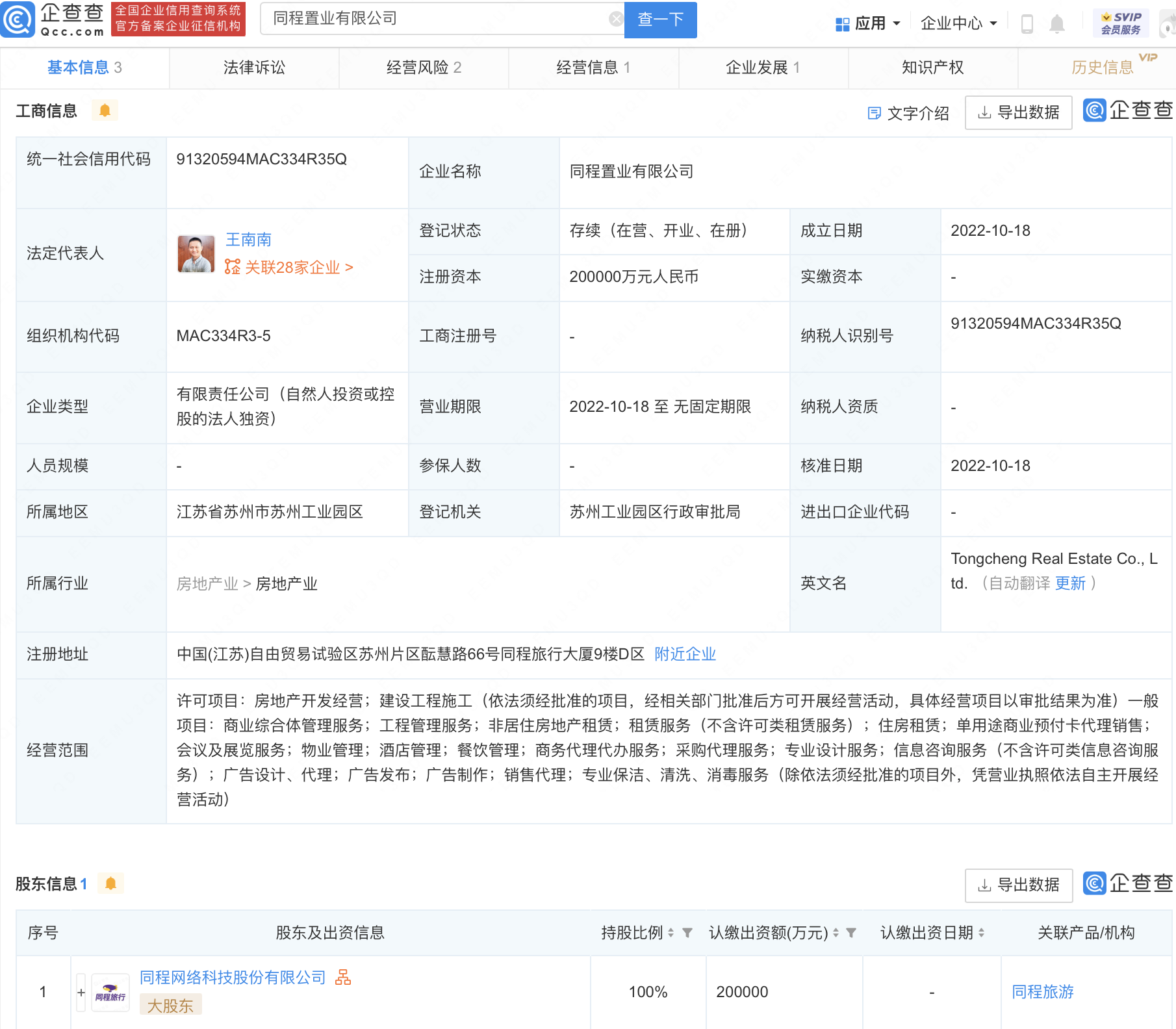The width and height of the screenshot is (1176, 1029).
Task: Switch to 基本信息 tab
Action: (84, 68)
